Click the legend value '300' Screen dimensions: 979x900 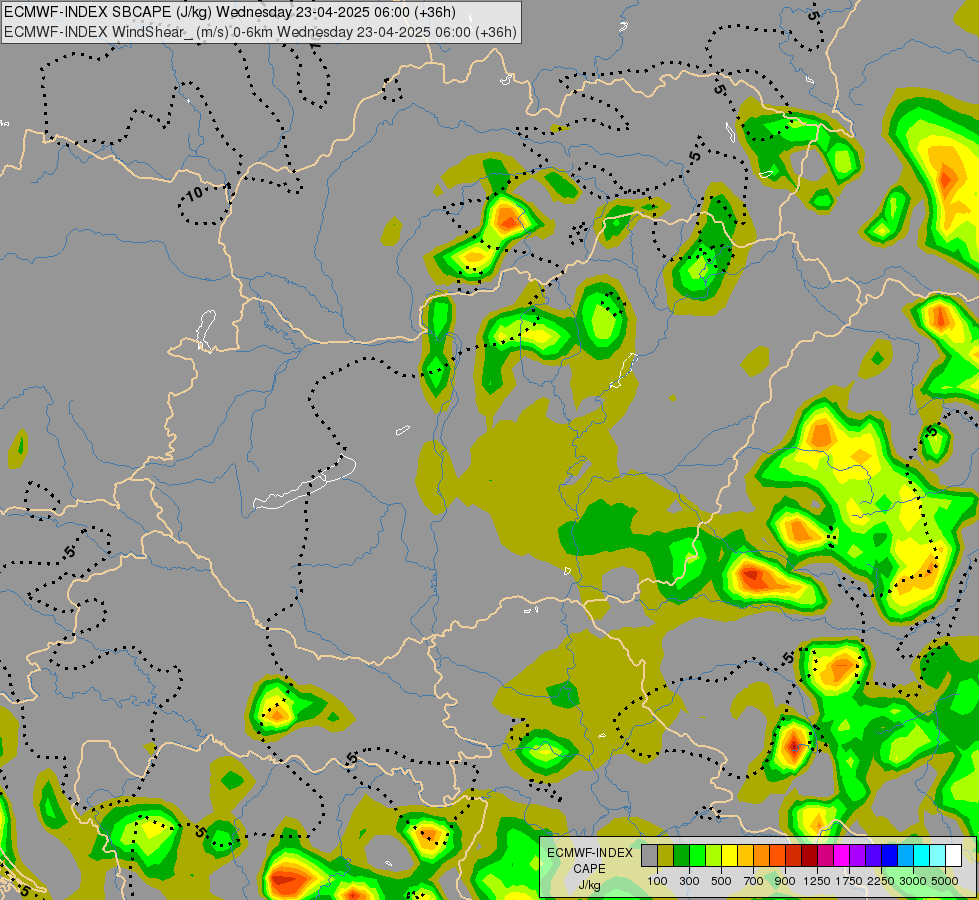click(x=689, y=881)
